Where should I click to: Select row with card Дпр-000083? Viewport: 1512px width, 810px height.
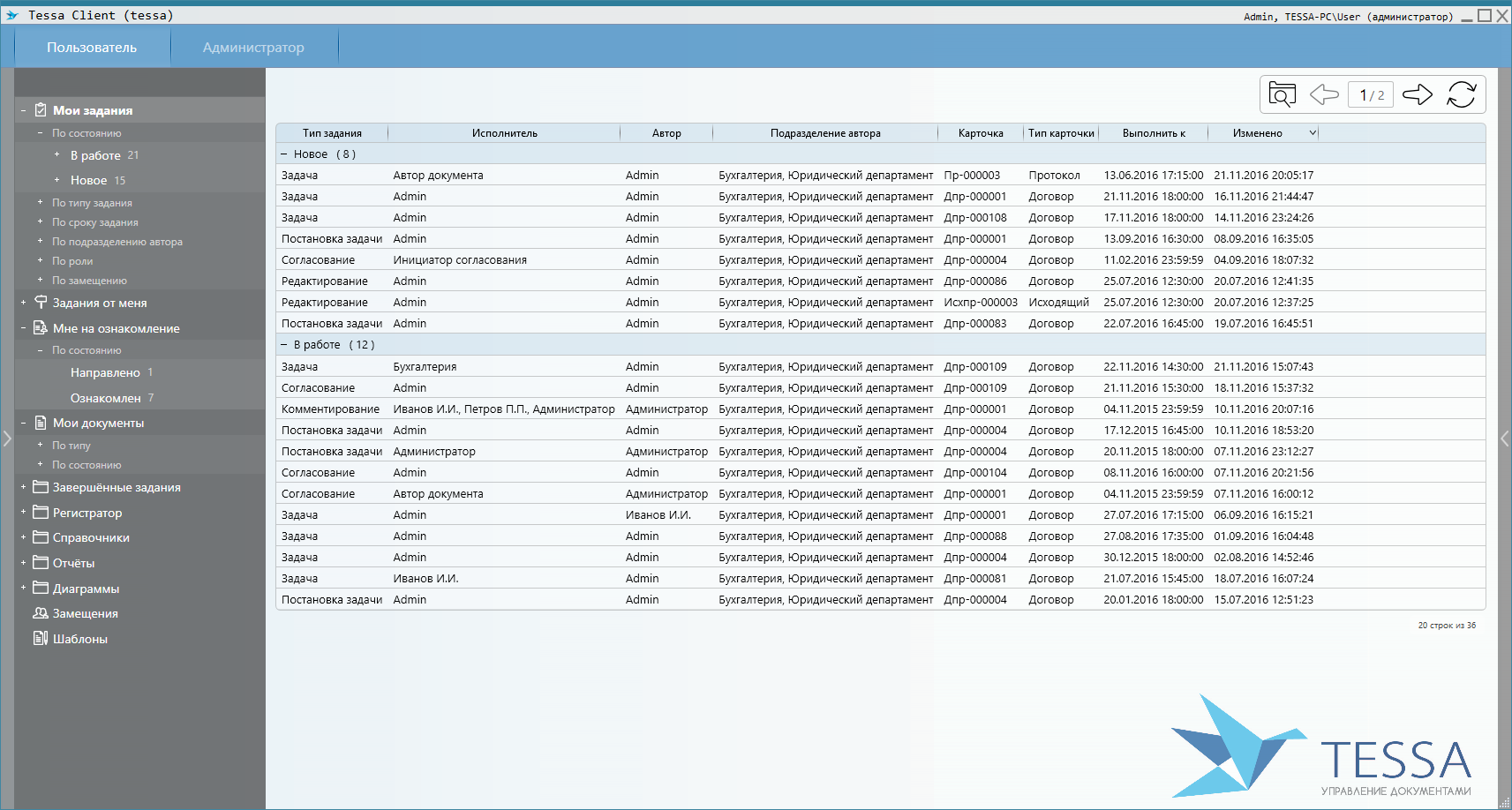(x=880, y=323)
